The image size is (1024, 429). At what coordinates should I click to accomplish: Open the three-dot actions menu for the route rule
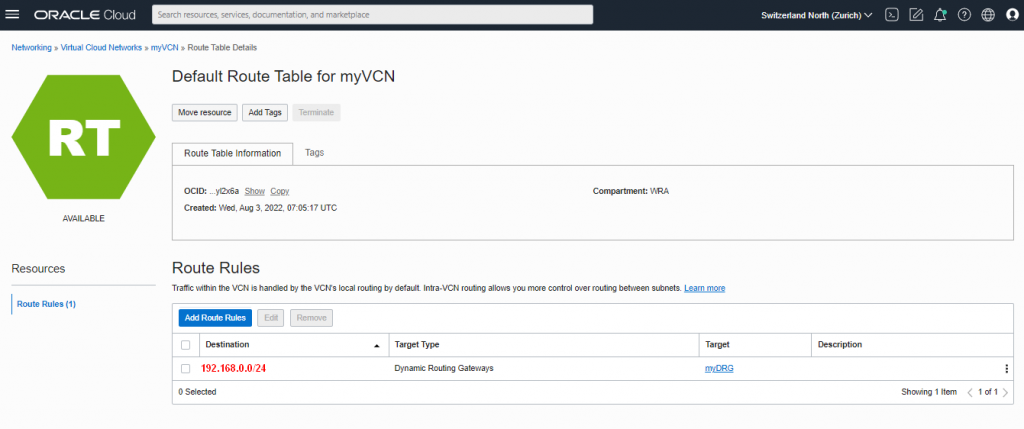point(1006,368)
